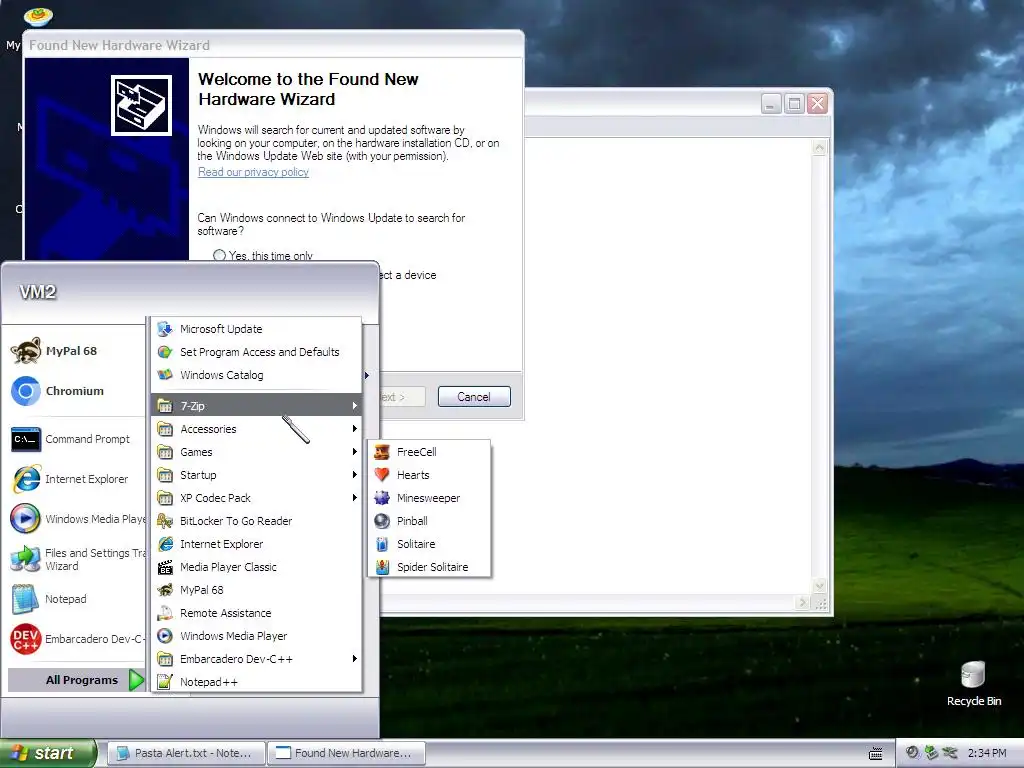
Task: Click the Notepad window scroll-down arrow
Action: click(819, 585)
